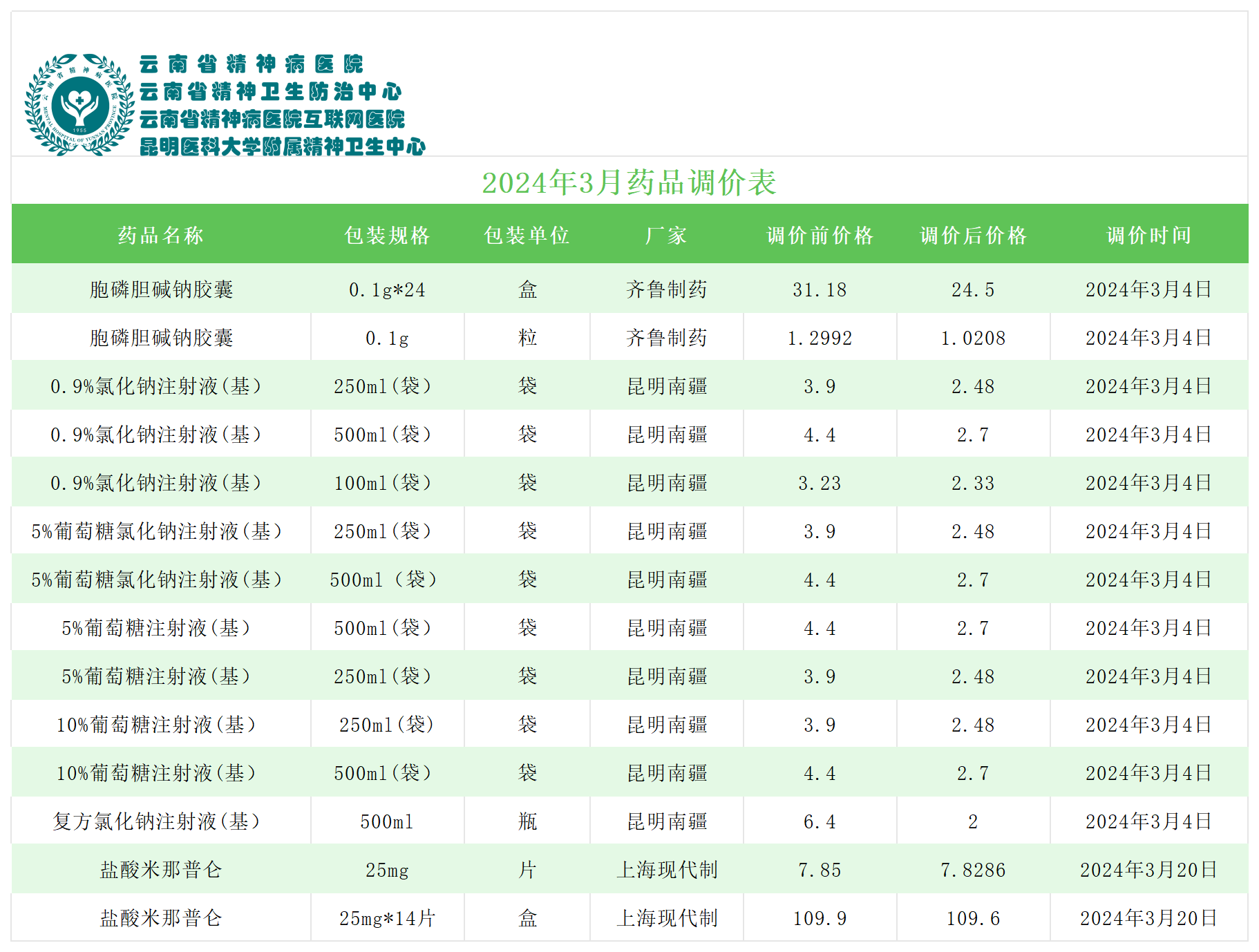Click the 调价时间 column header
This screenshot has height=952, width=1259.
(x=1148, y=236)
